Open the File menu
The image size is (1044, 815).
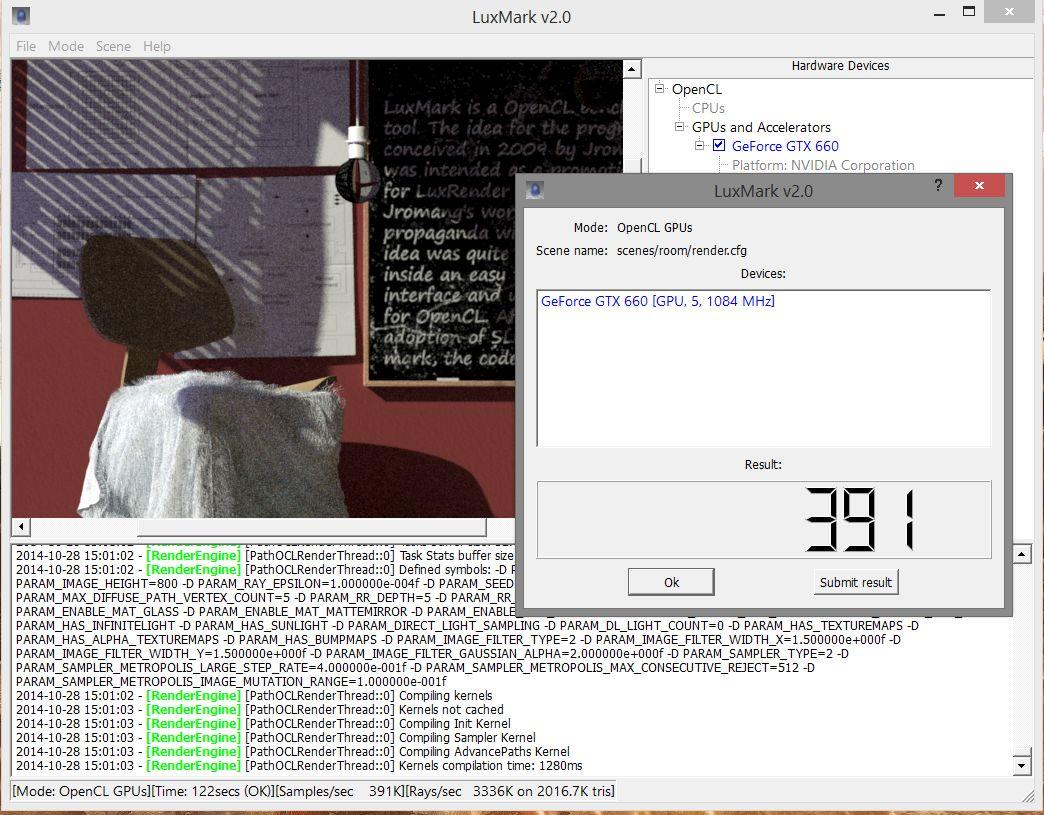[26, 46]
